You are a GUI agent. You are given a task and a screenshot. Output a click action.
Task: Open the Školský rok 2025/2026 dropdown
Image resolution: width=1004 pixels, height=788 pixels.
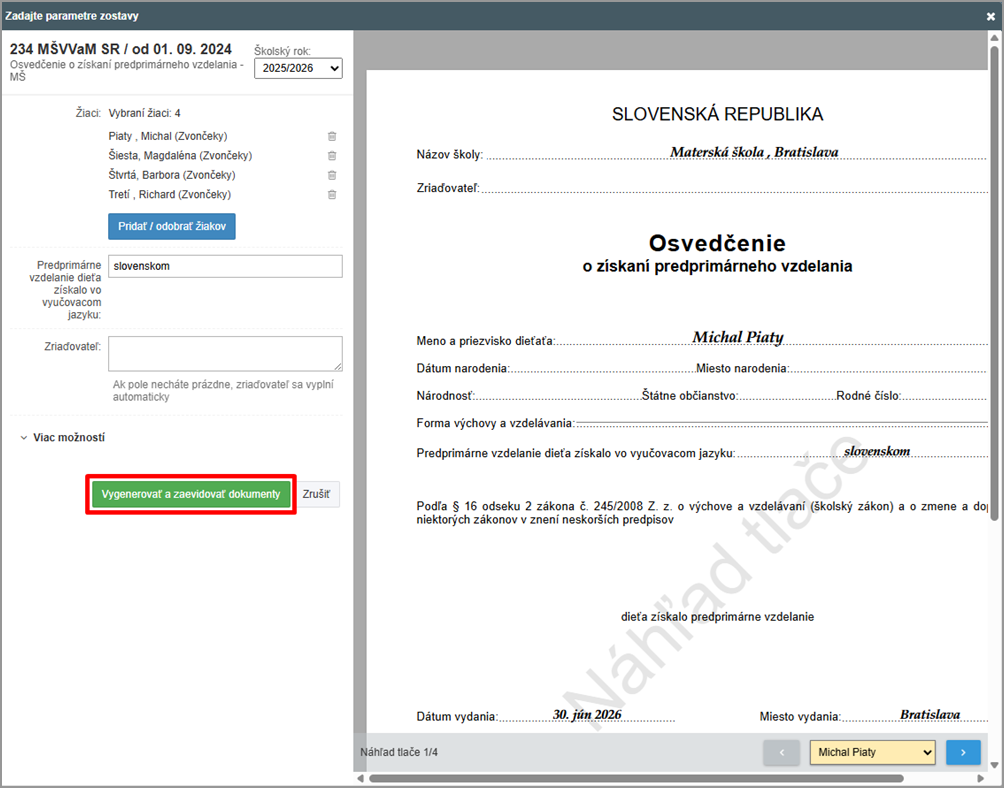click(x=297, y=68)
